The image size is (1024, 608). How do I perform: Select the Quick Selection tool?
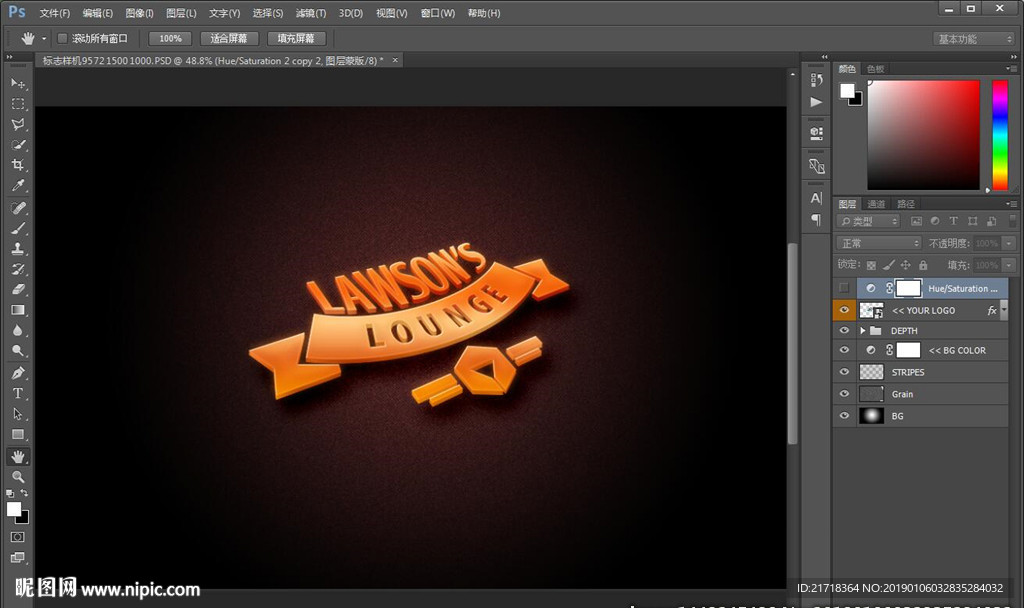18,144
